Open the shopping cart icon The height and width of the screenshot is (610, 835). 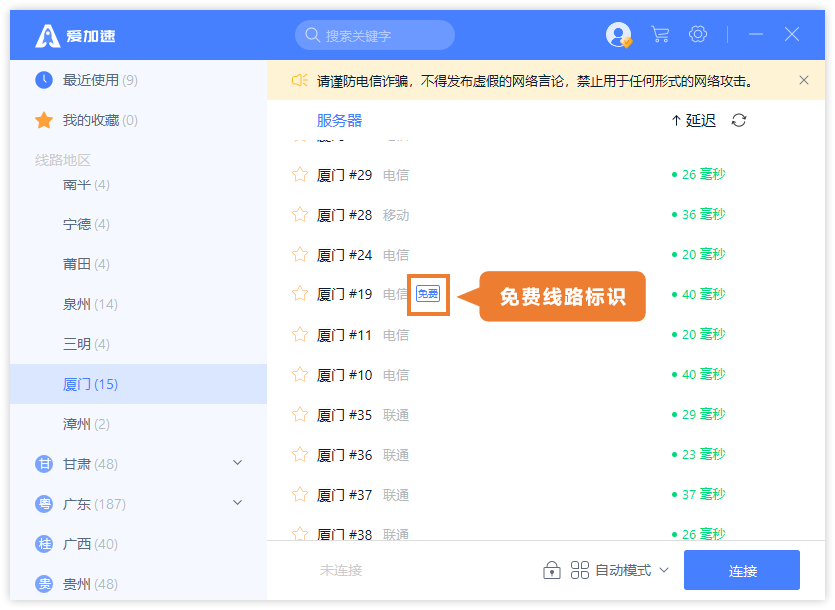click(x=660, y=35)
